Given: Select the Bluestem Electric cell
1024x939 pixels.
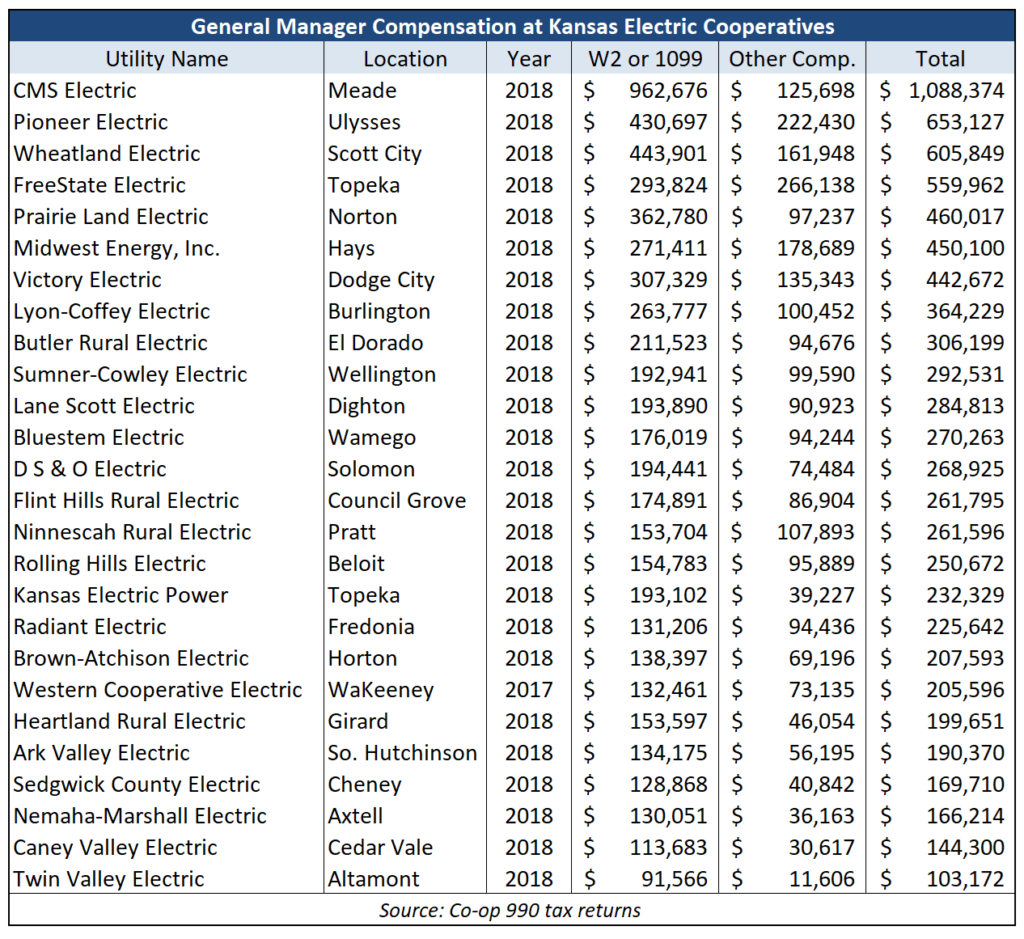Looking at the screenshot, I should point(99,438).
